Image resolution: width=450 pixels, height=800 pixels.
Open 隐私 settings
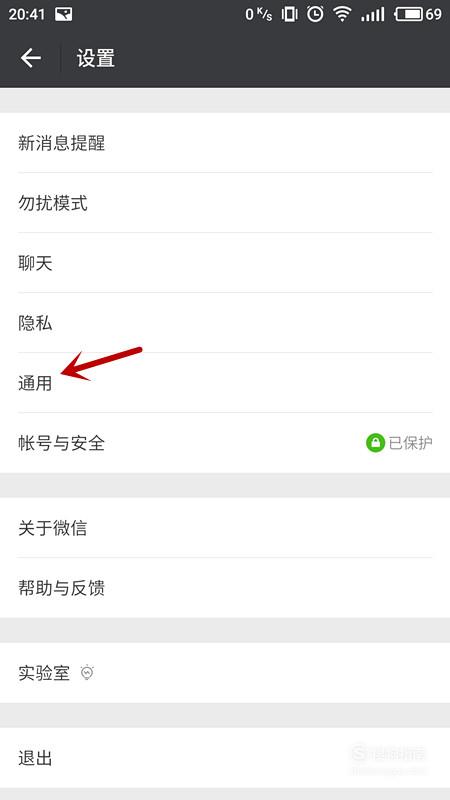coord(225,323)
